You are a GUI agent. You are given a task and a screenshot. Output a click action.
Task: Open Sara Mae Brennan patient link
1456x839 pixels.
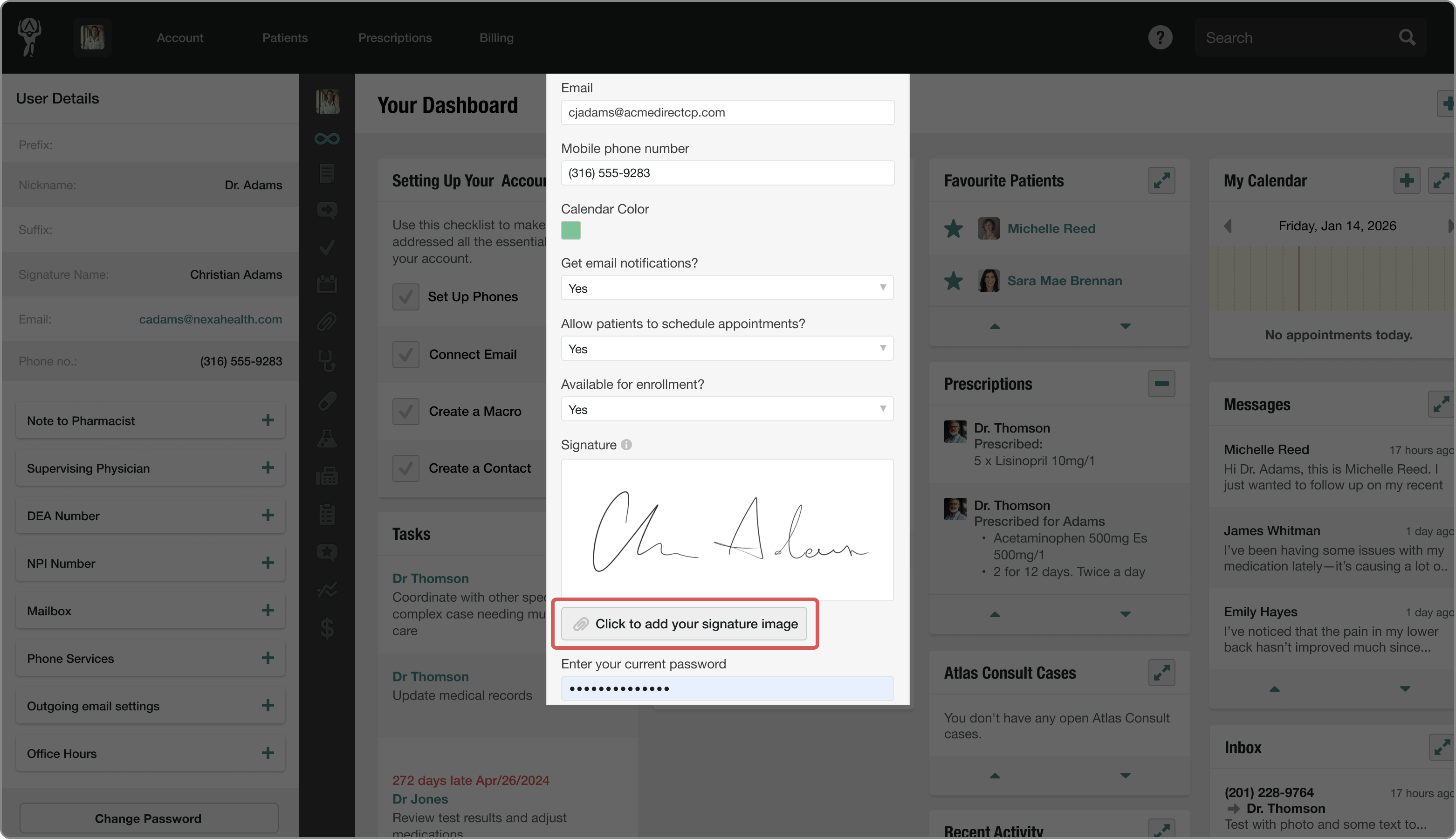point(1064,281)
